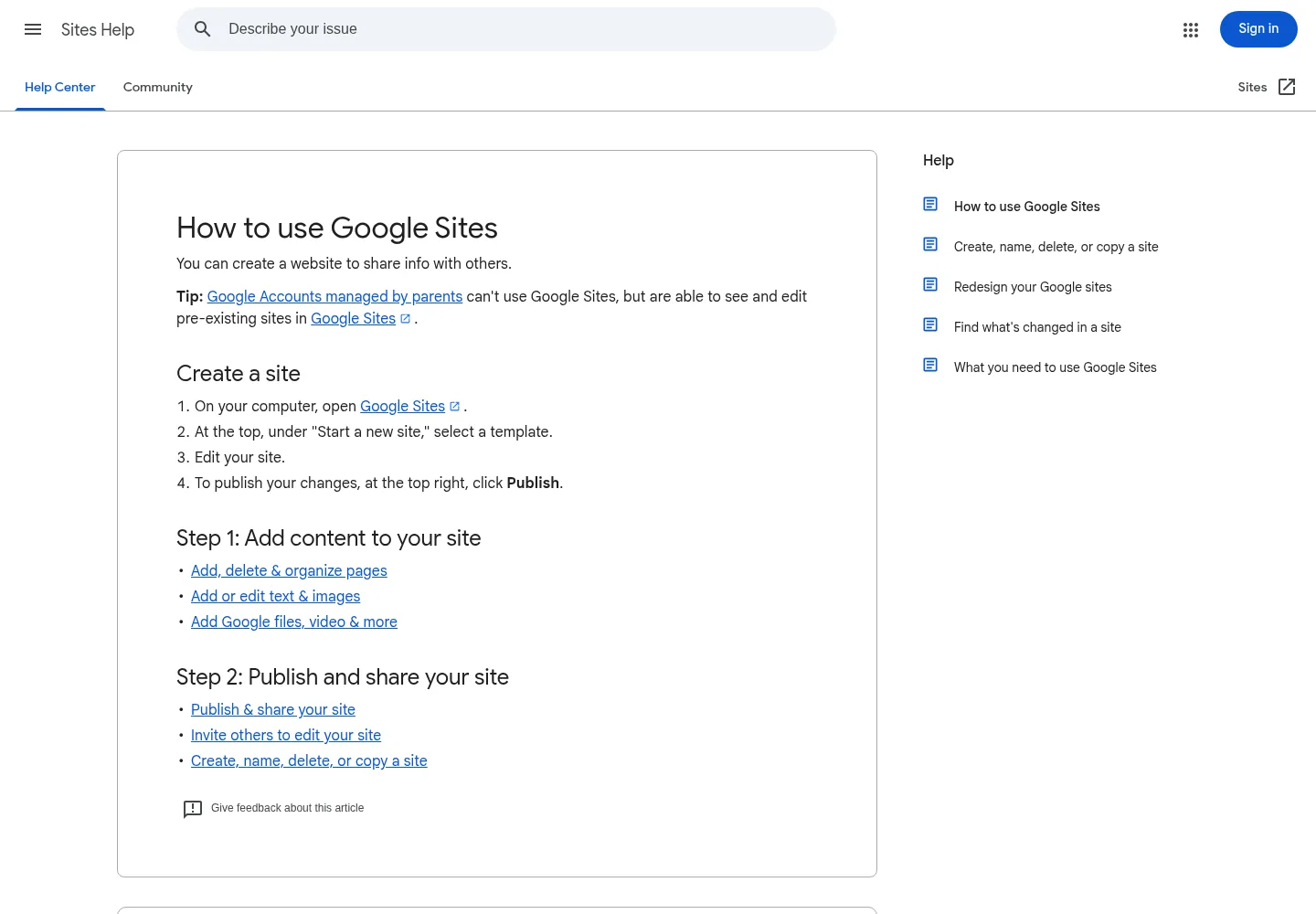Click the Sign in button
The width and height of the screenshot is (1316, 914).
[1258, 29]
